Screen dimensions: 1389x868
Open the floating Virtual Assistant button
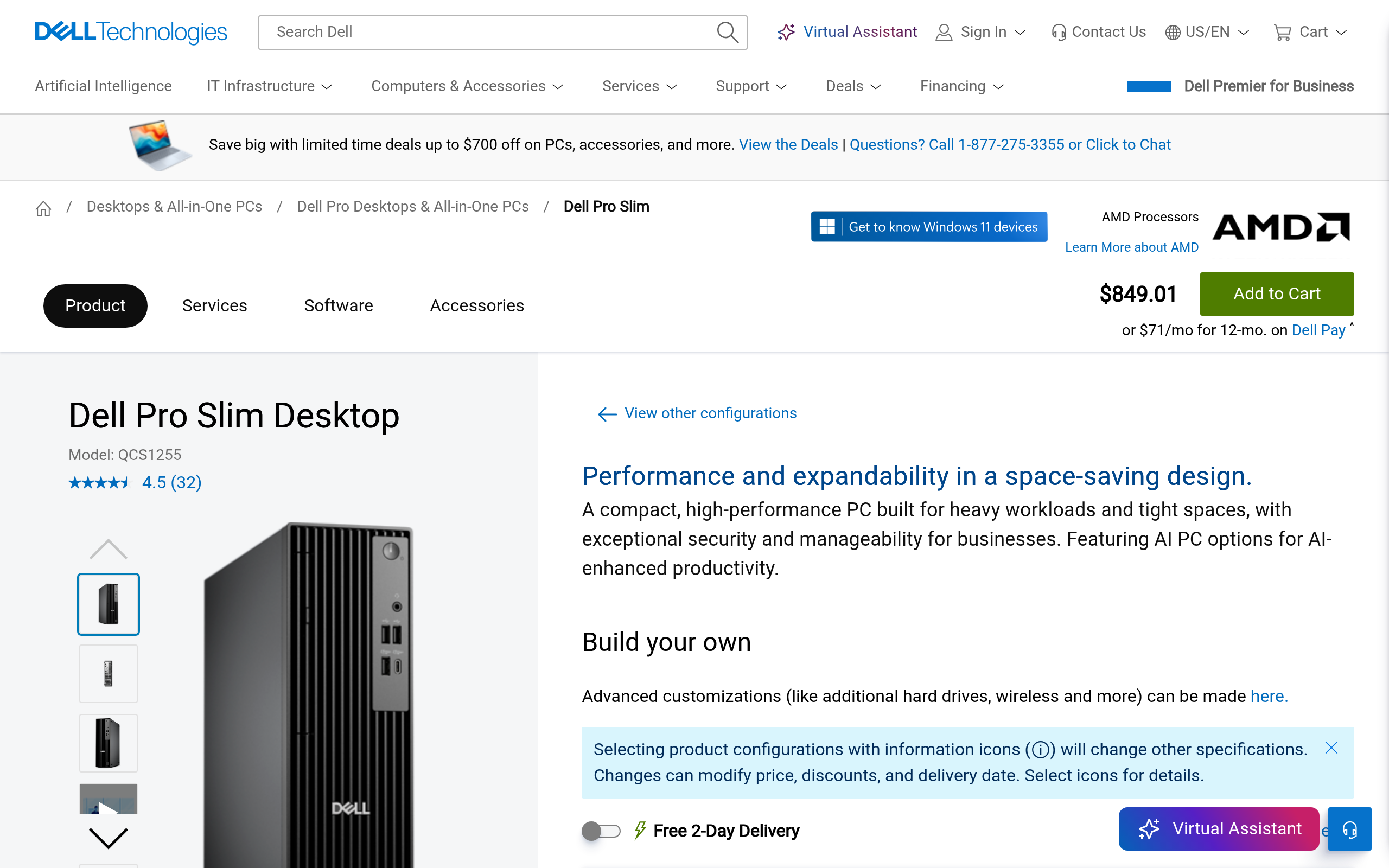tap(1219, 829)
